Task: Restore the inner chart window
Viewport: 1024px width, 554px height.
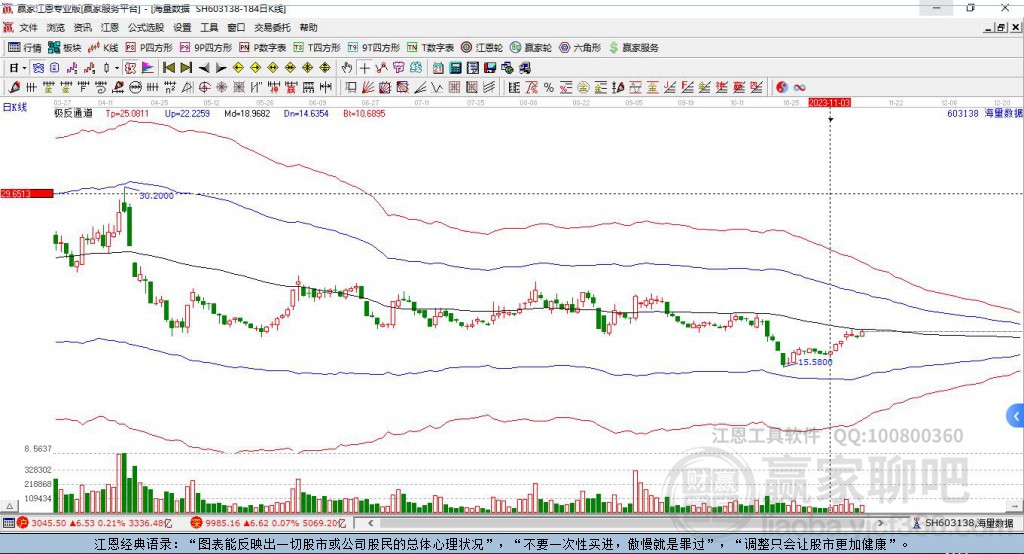Action: 1001,27
